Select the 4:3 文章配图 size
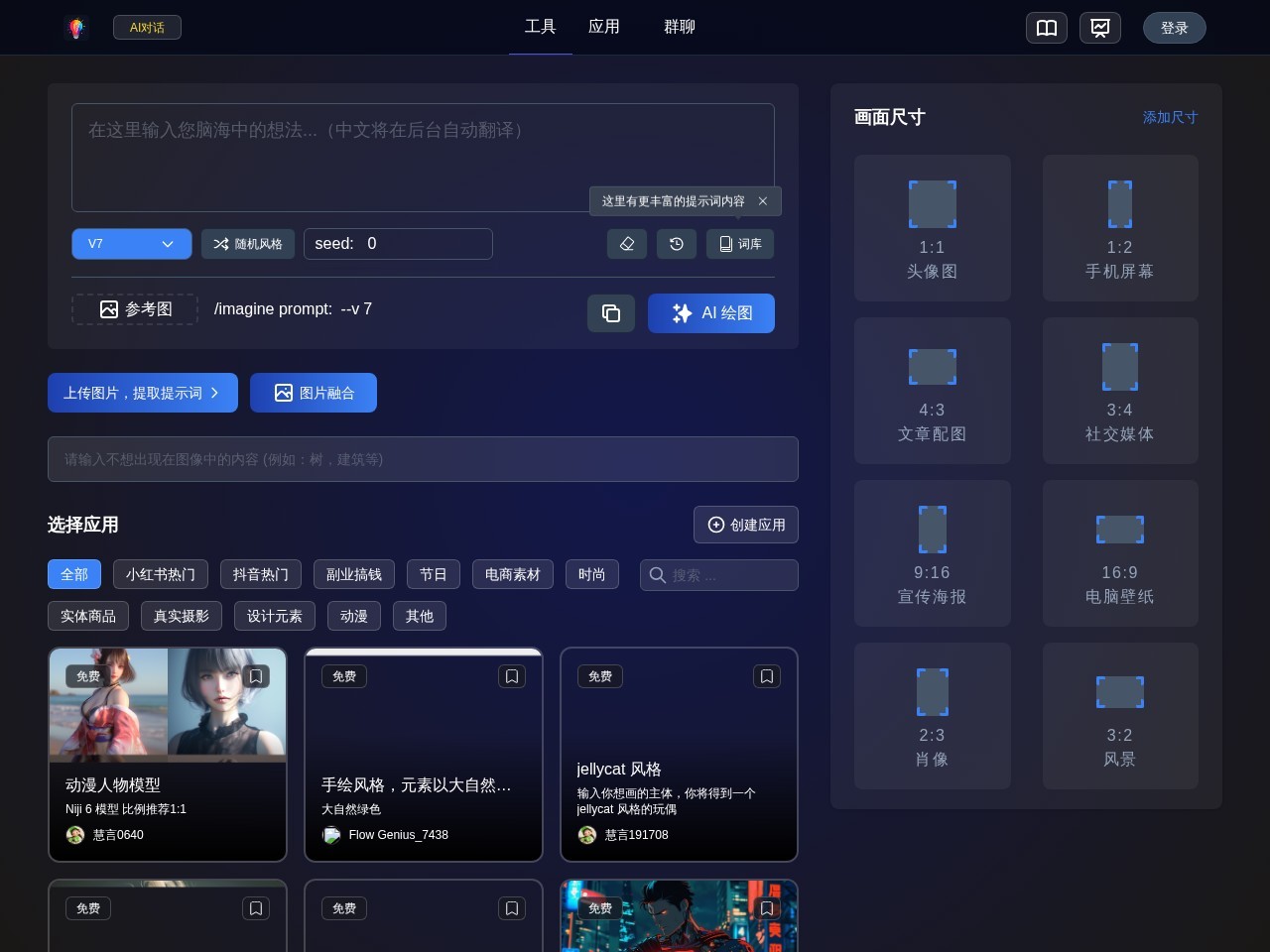 (x=933, y=391)
